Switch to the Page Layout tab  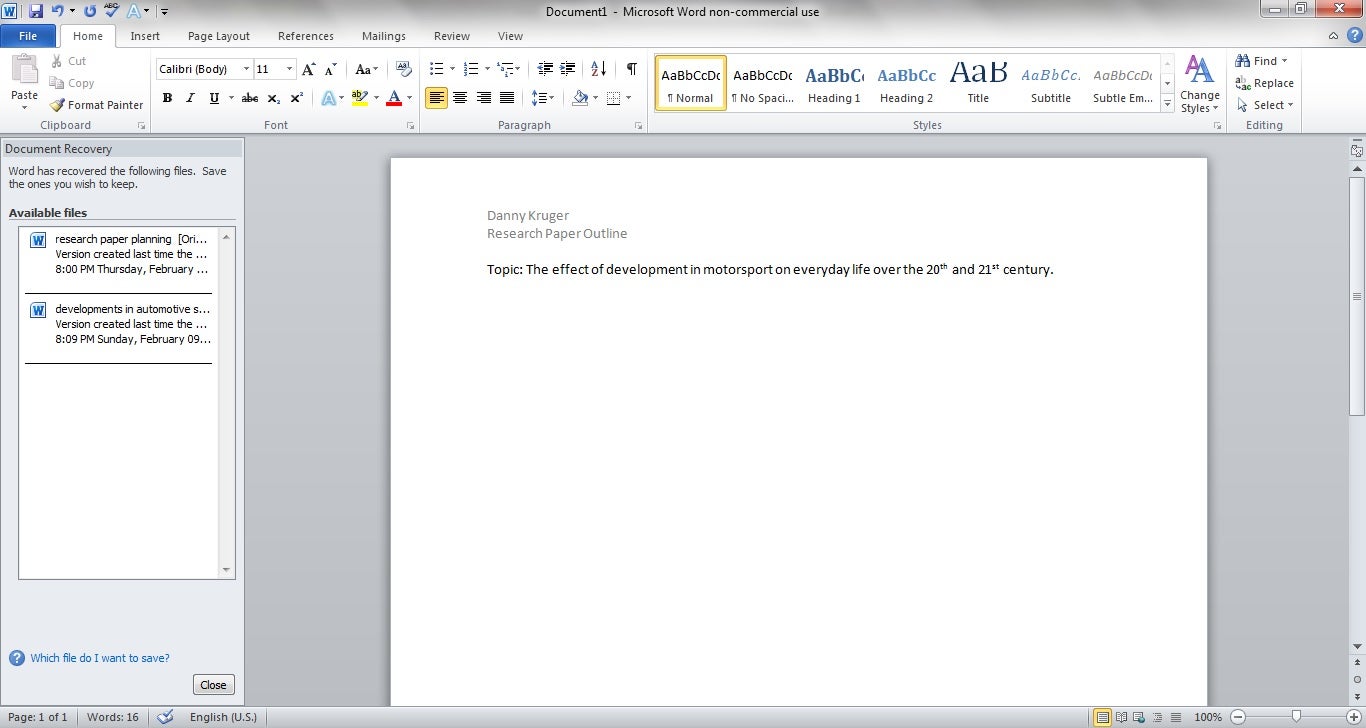[x=219, y=36]
